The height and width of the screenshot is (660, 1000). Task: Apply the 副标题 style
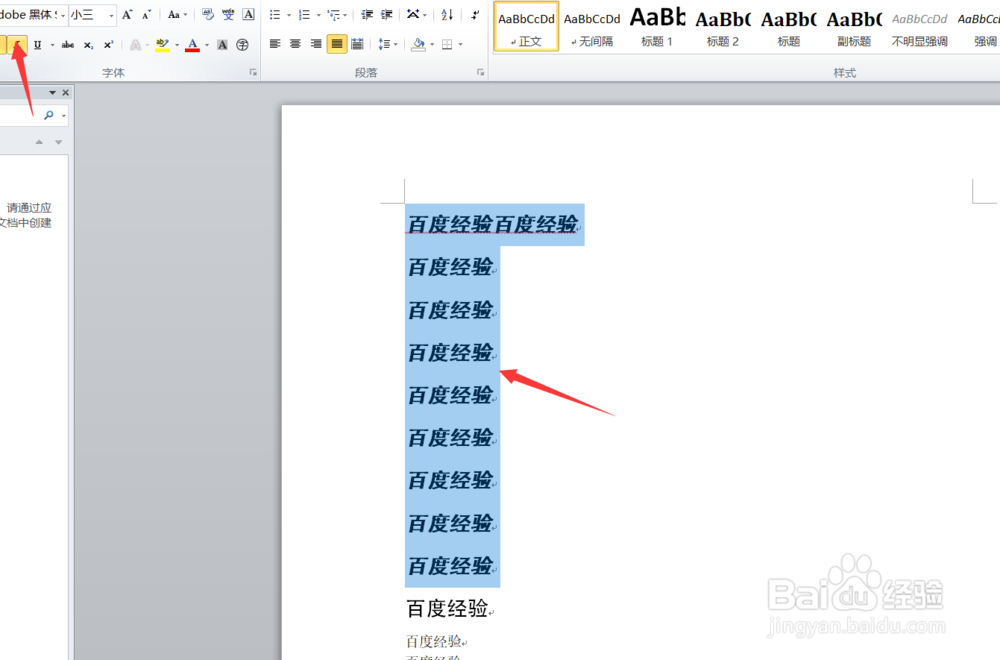pos(854,27)
